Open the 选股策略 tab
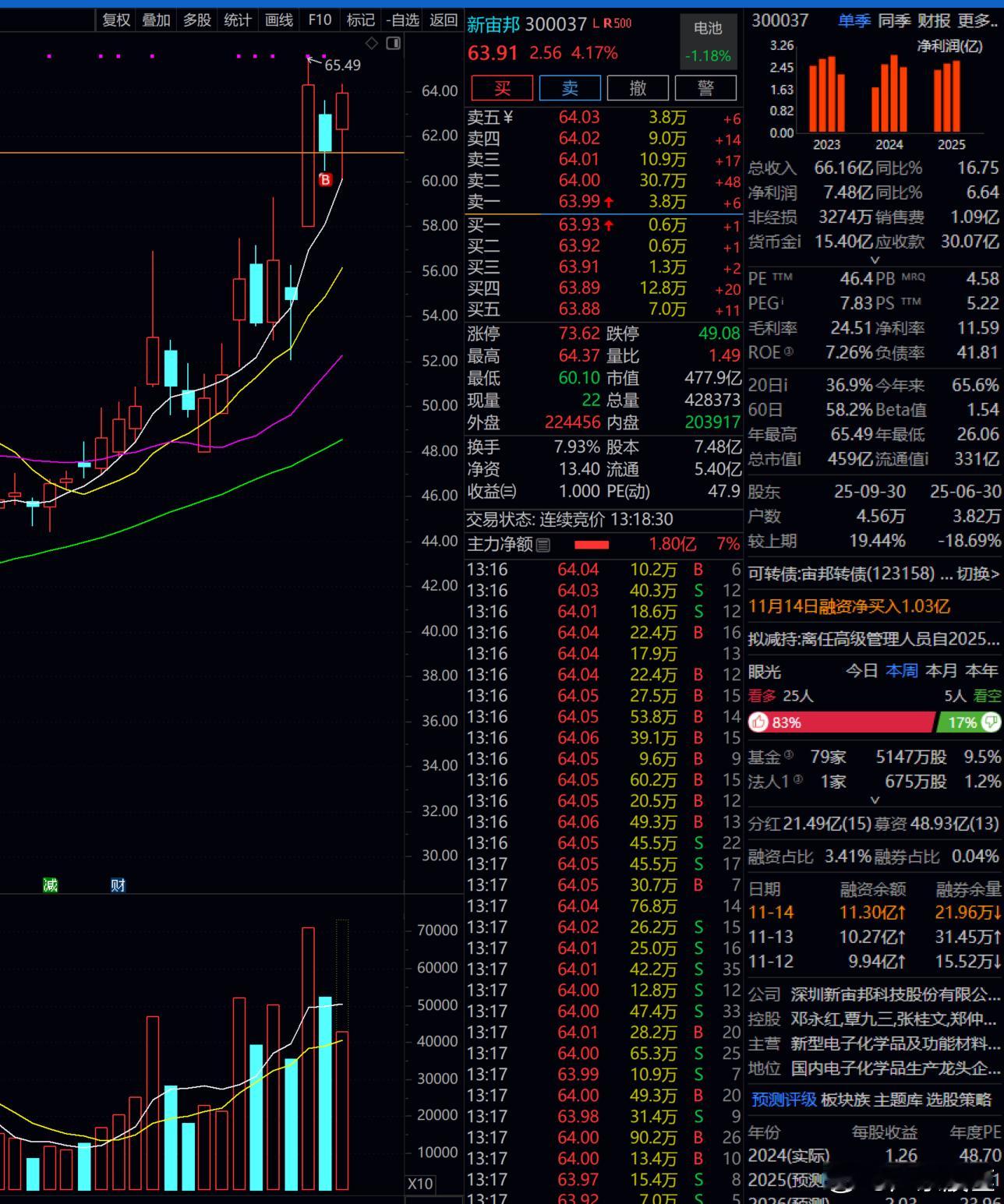This screenshot has width=1004, height=1204. pyautogui.click(x=958, y=1100)
